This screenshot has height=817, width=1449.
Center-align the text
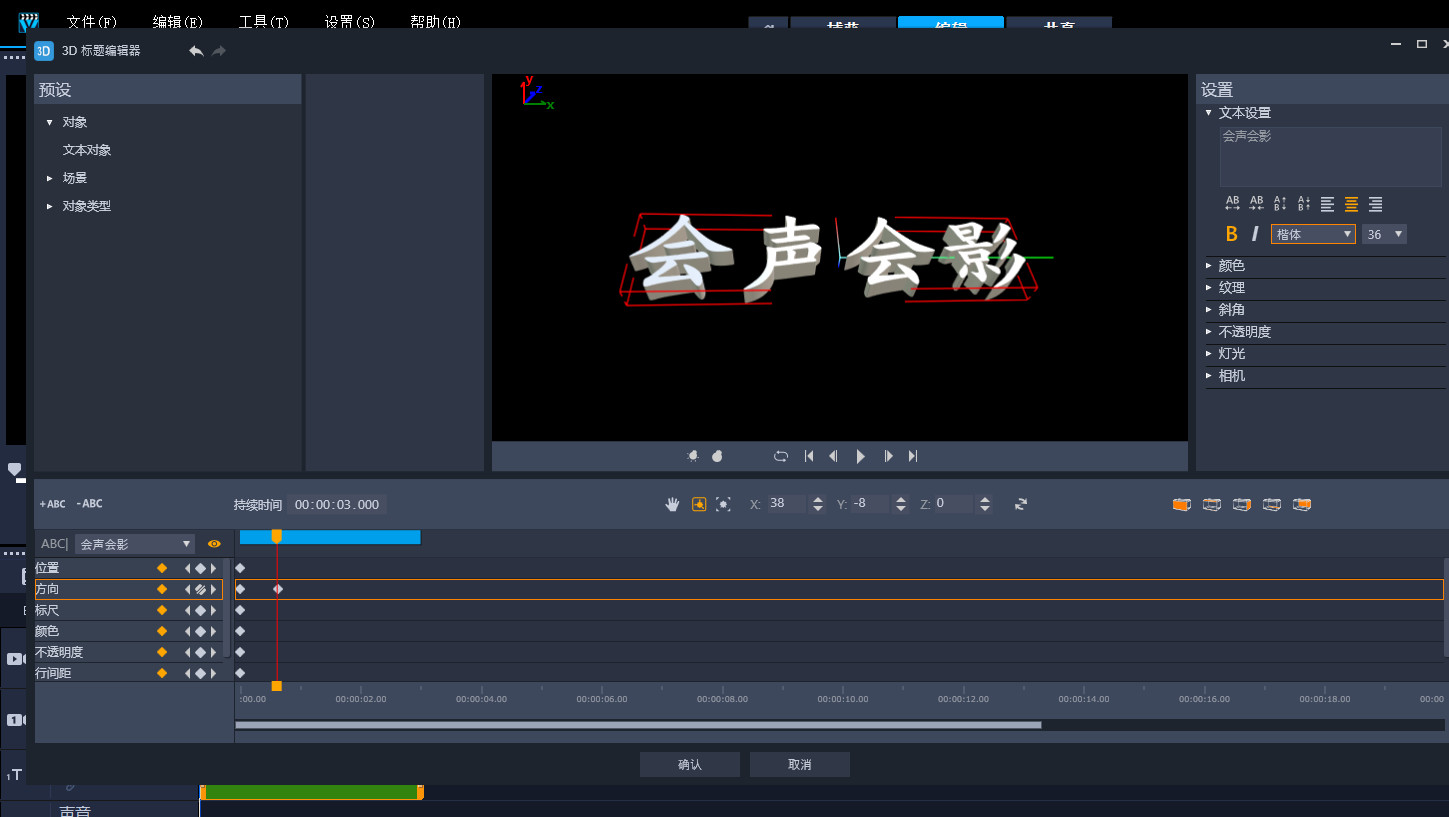pyautogui.click(x=1351, y=204)
